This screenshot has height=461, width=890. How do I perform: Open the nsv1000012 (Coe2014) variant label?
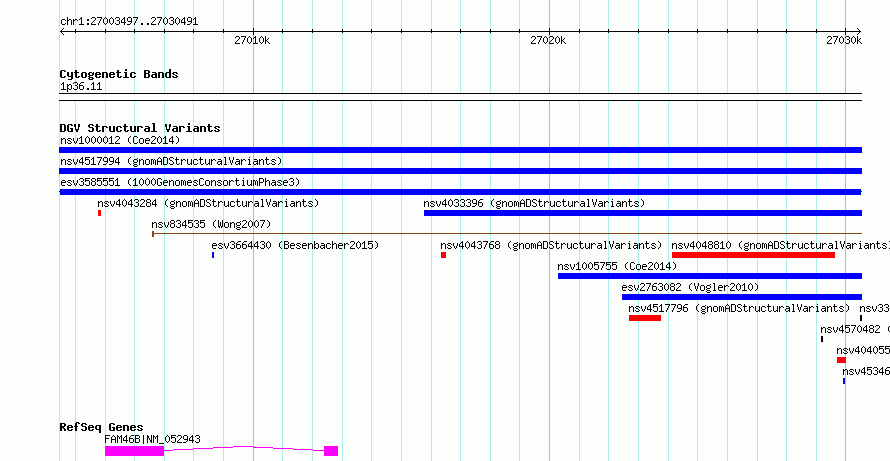(x=120, y=140)
